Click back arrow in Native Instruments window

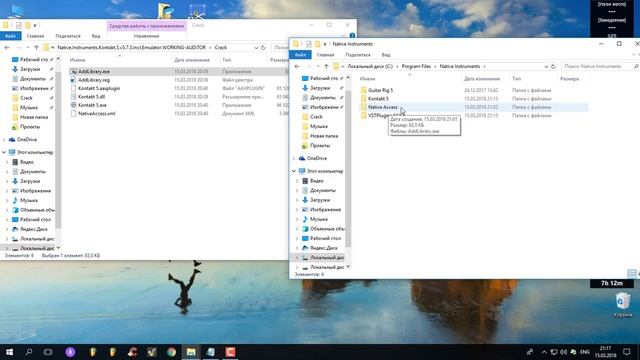[x=297, y=67]
